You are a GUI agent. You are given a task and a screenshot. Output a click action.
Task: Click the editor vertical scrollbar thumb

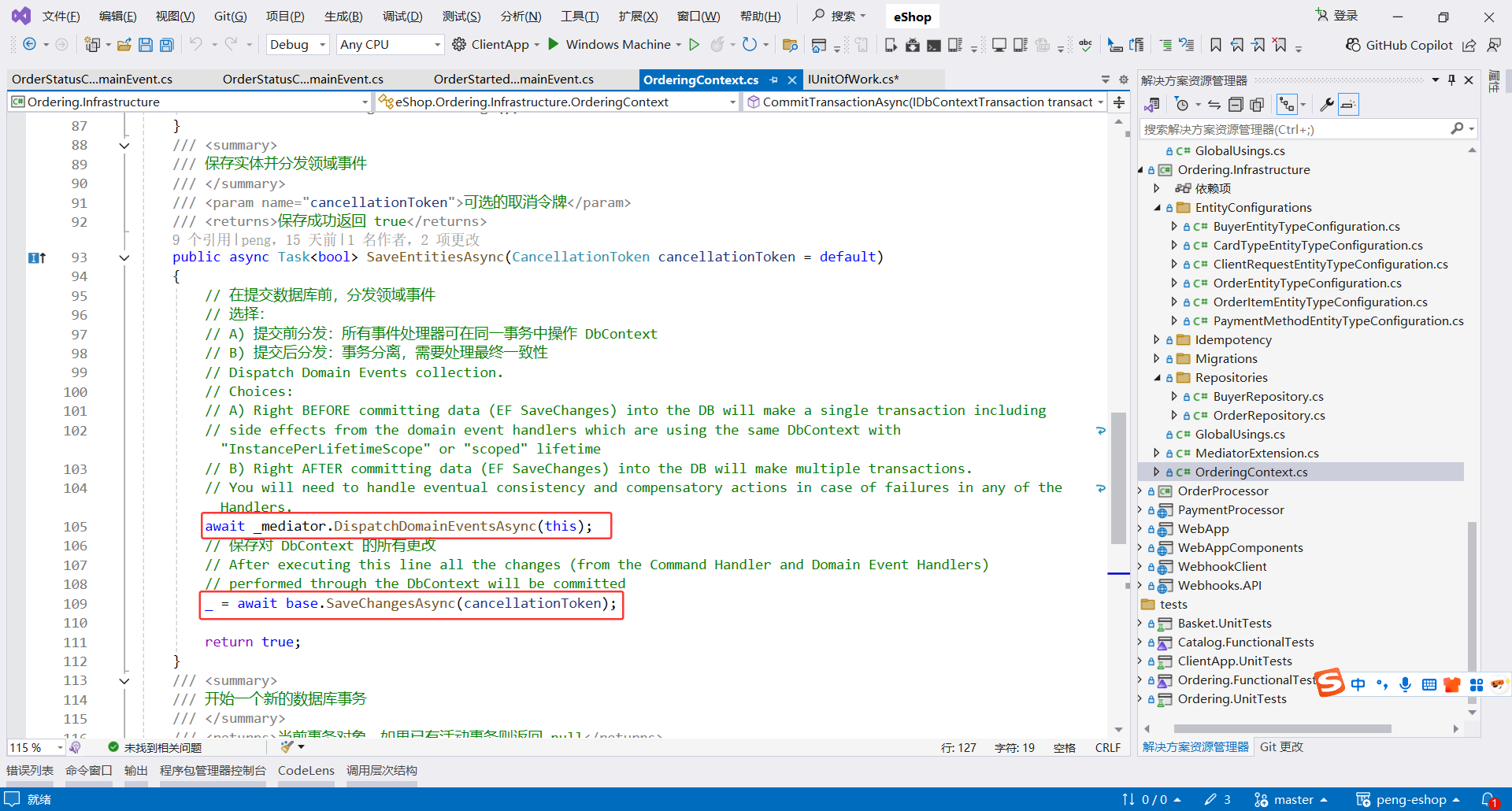(1118, 478)
